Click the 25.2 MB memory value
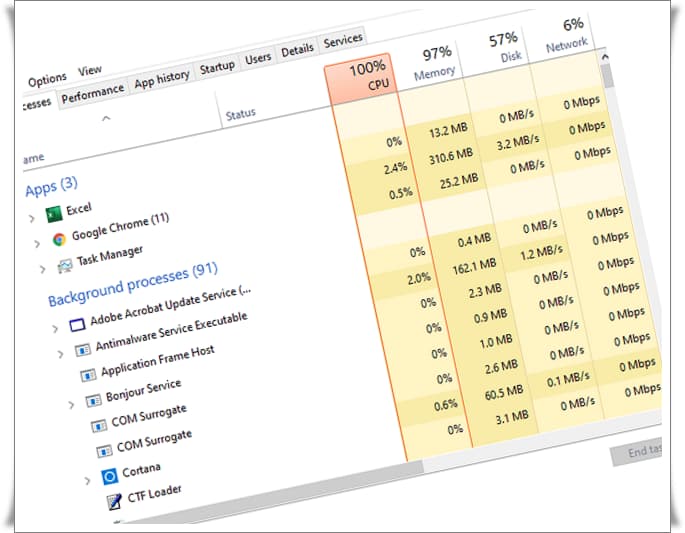The width and height of the screenshot is (685, 533). coord(459,181)
